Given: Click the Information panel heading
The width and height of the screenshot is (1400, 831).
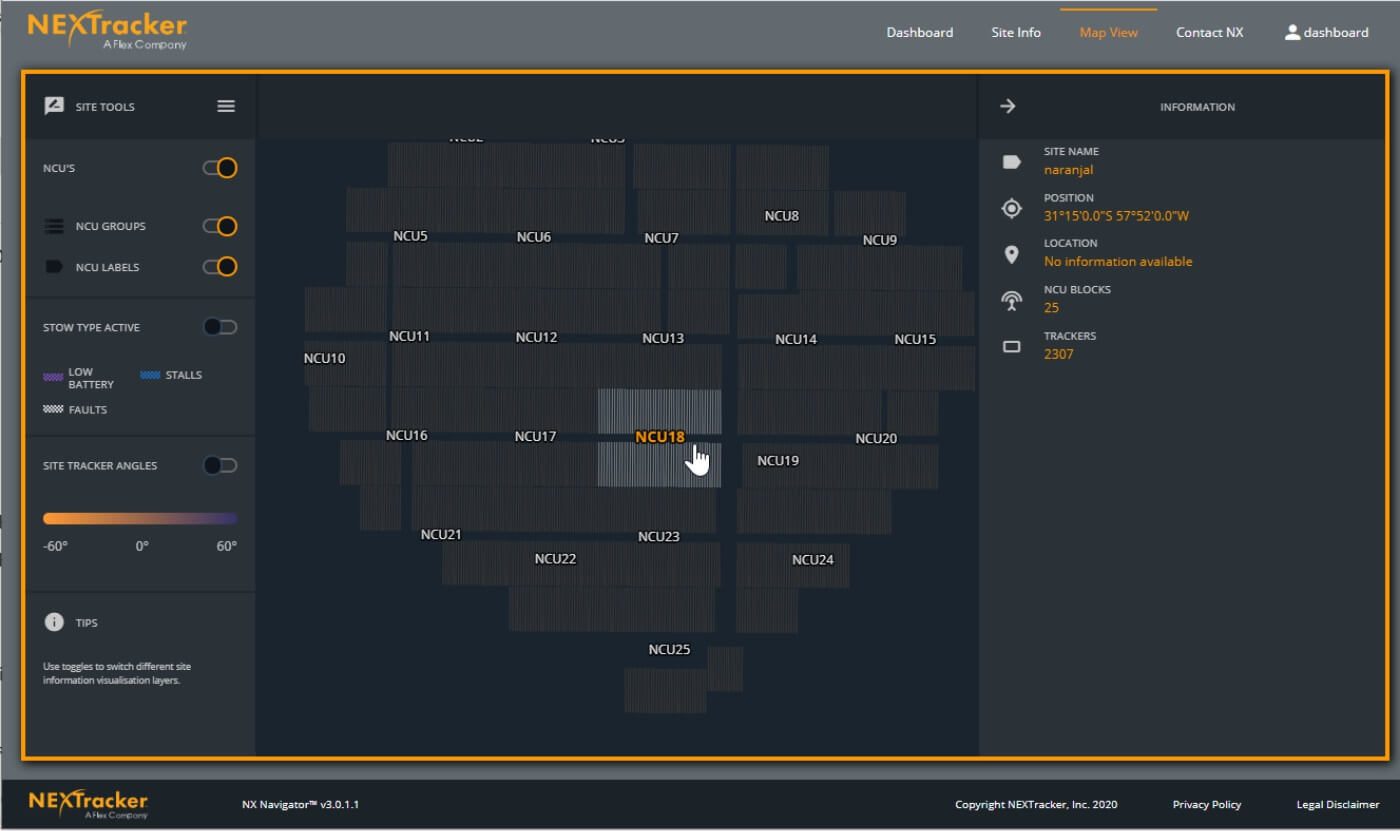Looking at the screenshot, I should tap(1197, 107).
